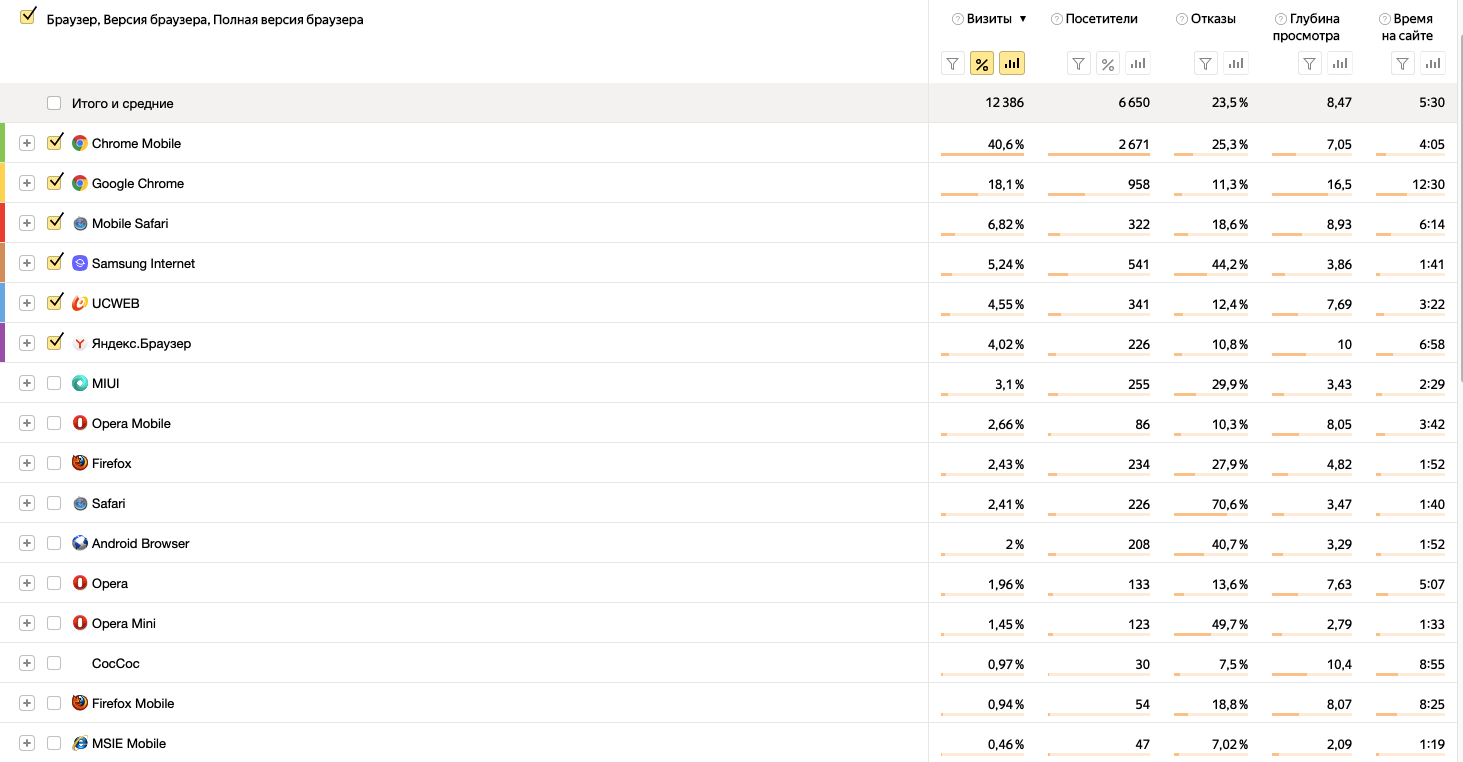This screenshot has height=762, width=1463.
Task: Select the Итого и средние checkbox
Action: tap(54, 103)
